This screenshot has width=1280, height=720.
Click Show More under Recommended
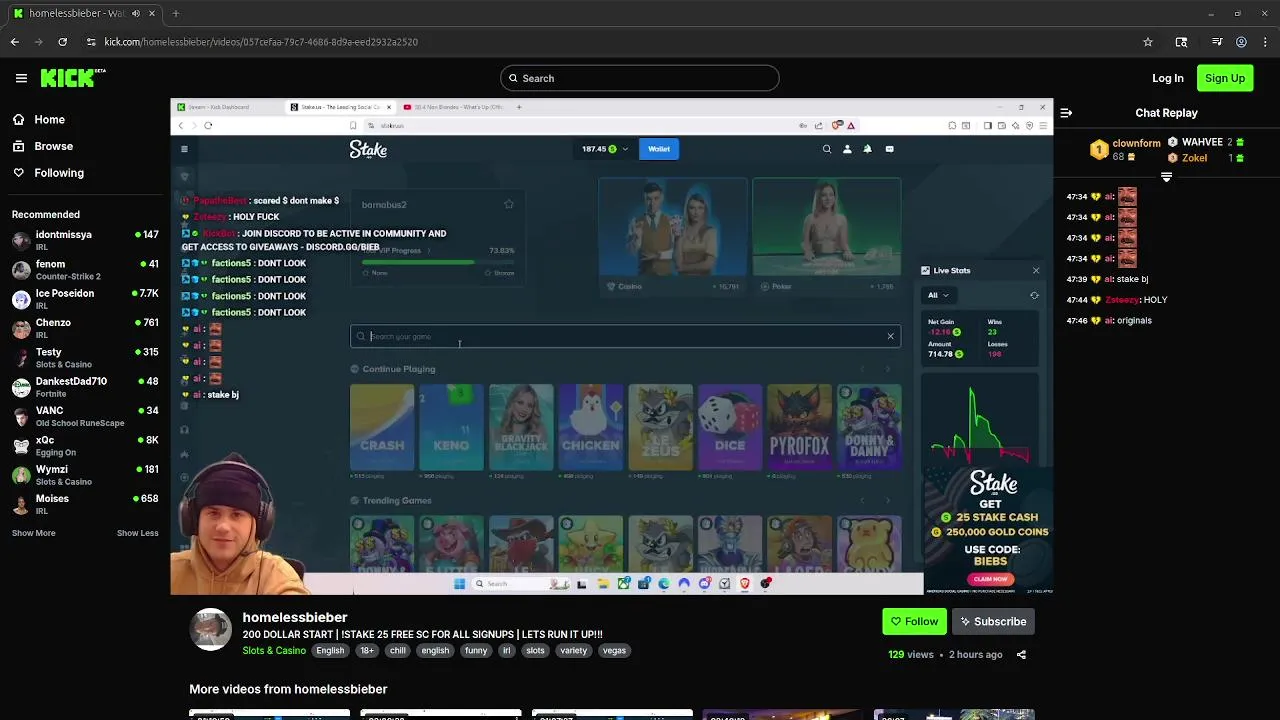click(x=34, y=533)
